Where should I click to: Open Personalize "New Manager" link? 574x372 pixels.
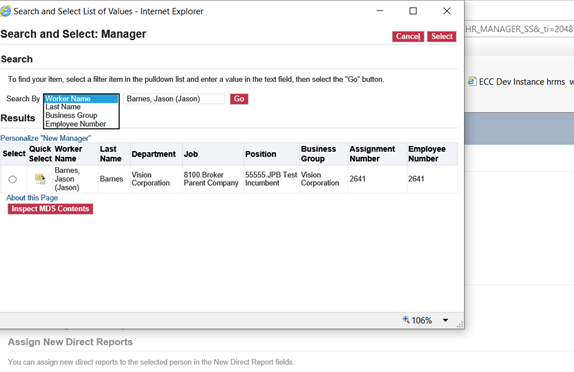45,138
